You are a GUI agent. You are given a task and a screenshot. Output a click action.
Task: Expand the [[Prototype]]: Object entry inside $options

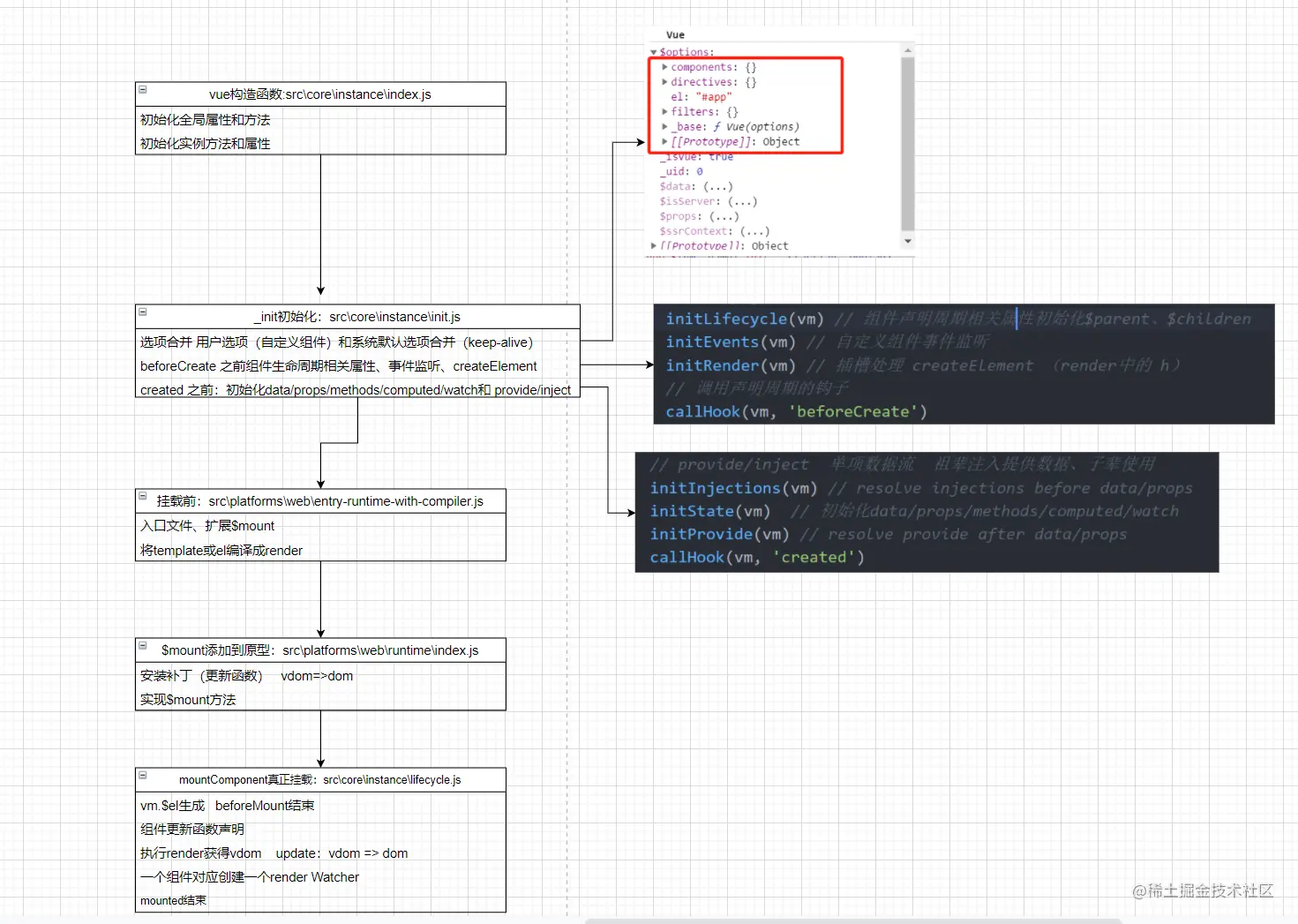click(x=664, y=141)
